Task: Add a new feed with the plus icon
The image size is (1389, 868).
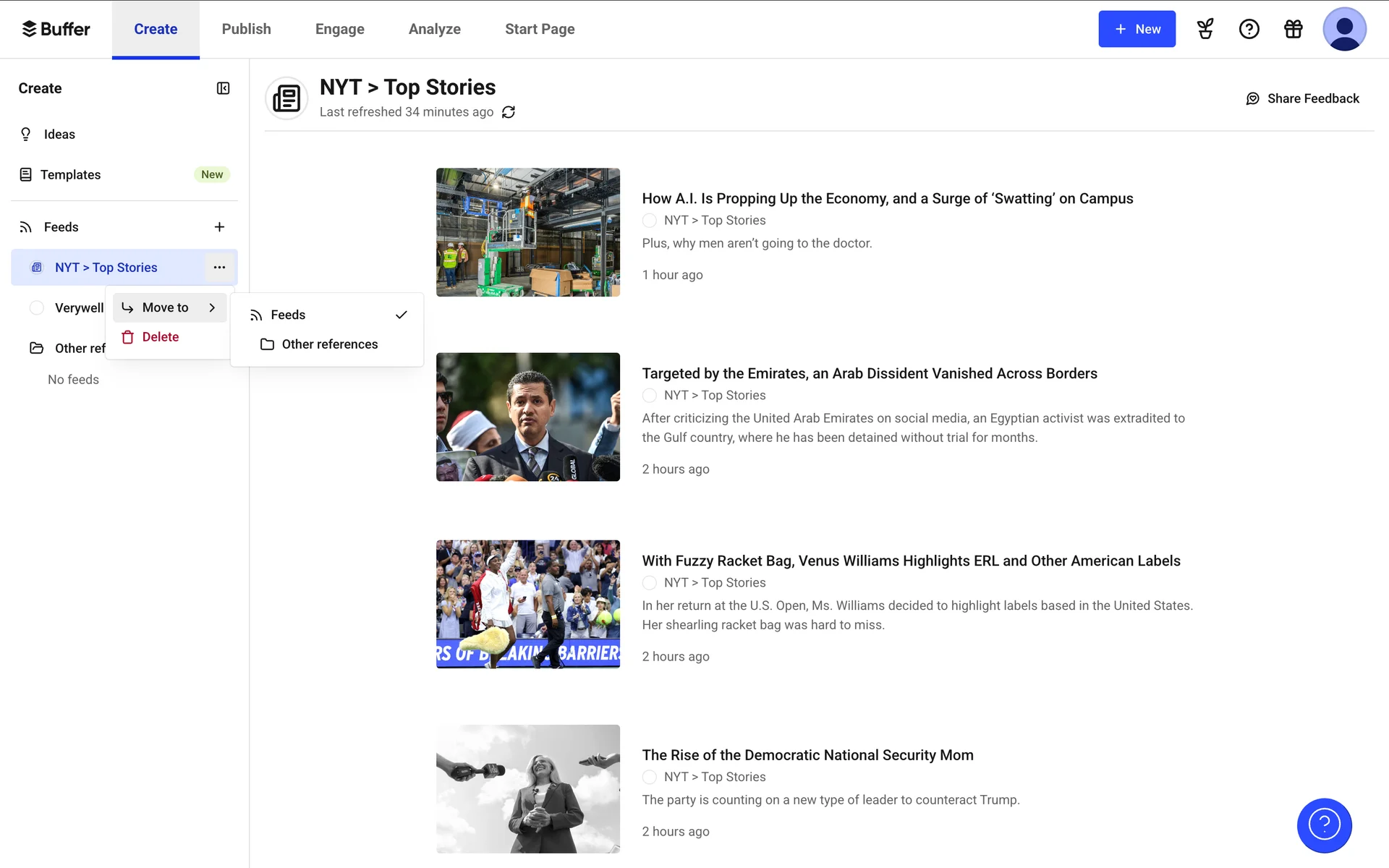Action: pos(219,227)
